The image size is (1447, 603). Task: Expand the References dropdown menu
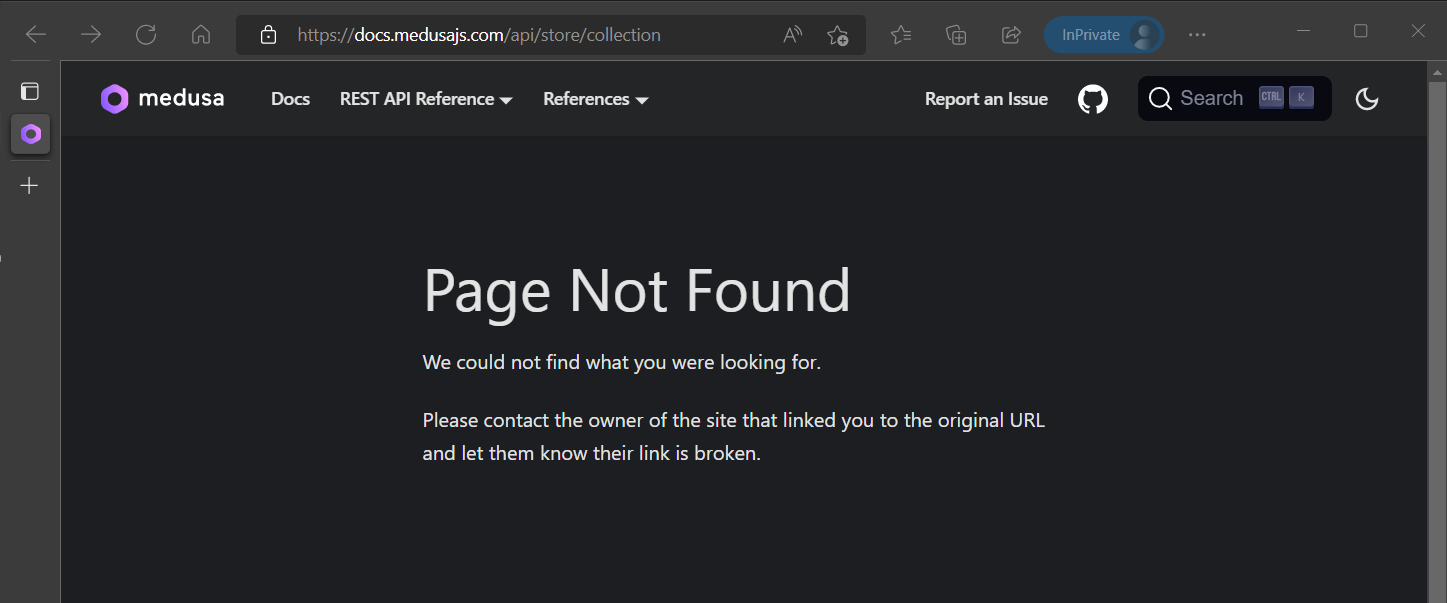click(x=596, y=99)
